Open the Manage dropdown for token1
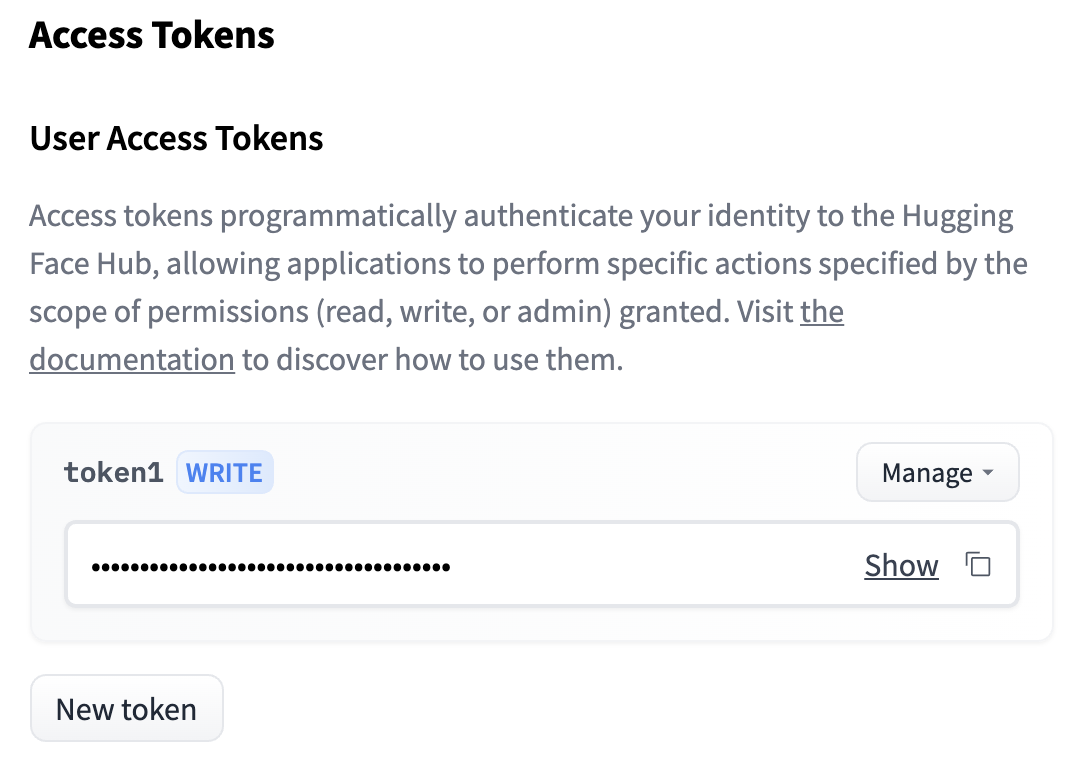1090x770 pixels. click(x=937, y=473)
